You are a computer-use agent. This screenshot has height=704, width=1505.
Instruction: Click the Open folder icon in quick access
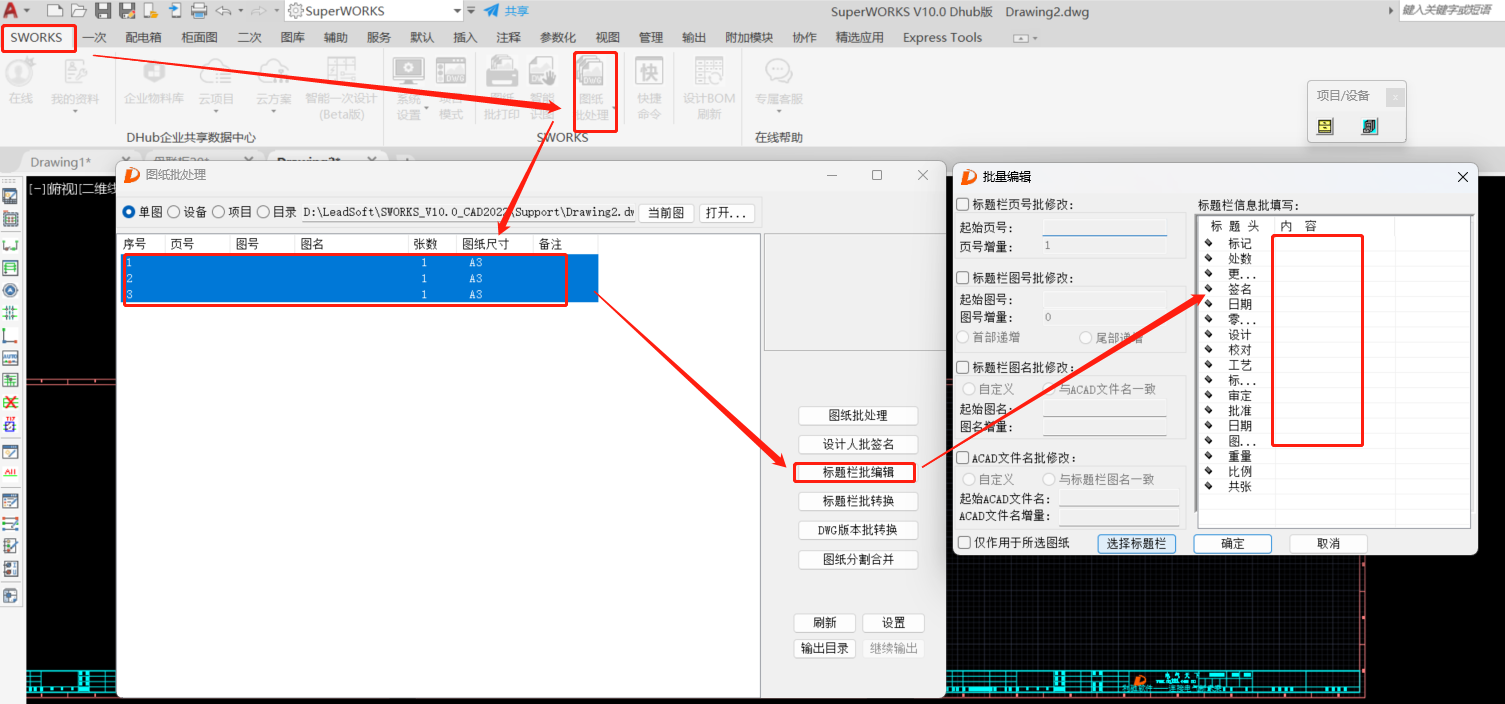[x=78, y=11]
